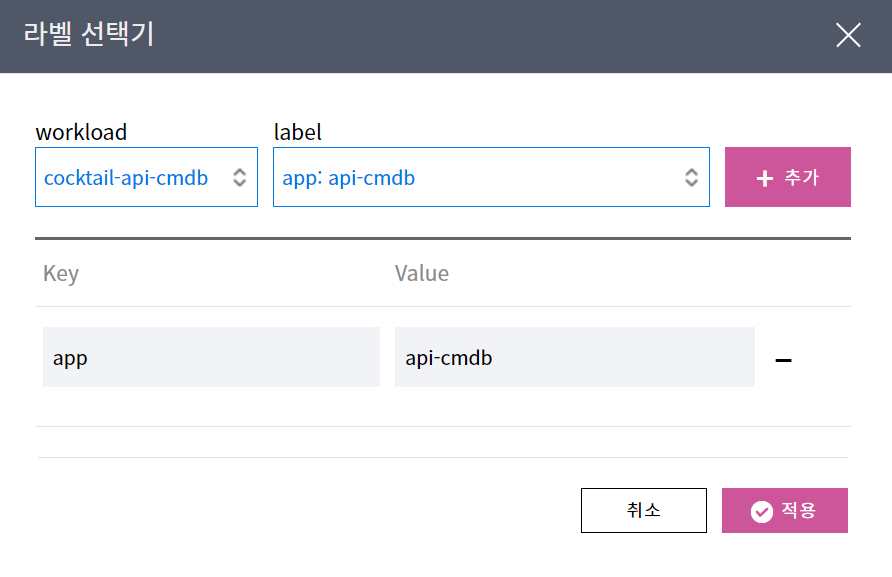
Task: Cancel with the 취소 button
Action: point(643,510)
